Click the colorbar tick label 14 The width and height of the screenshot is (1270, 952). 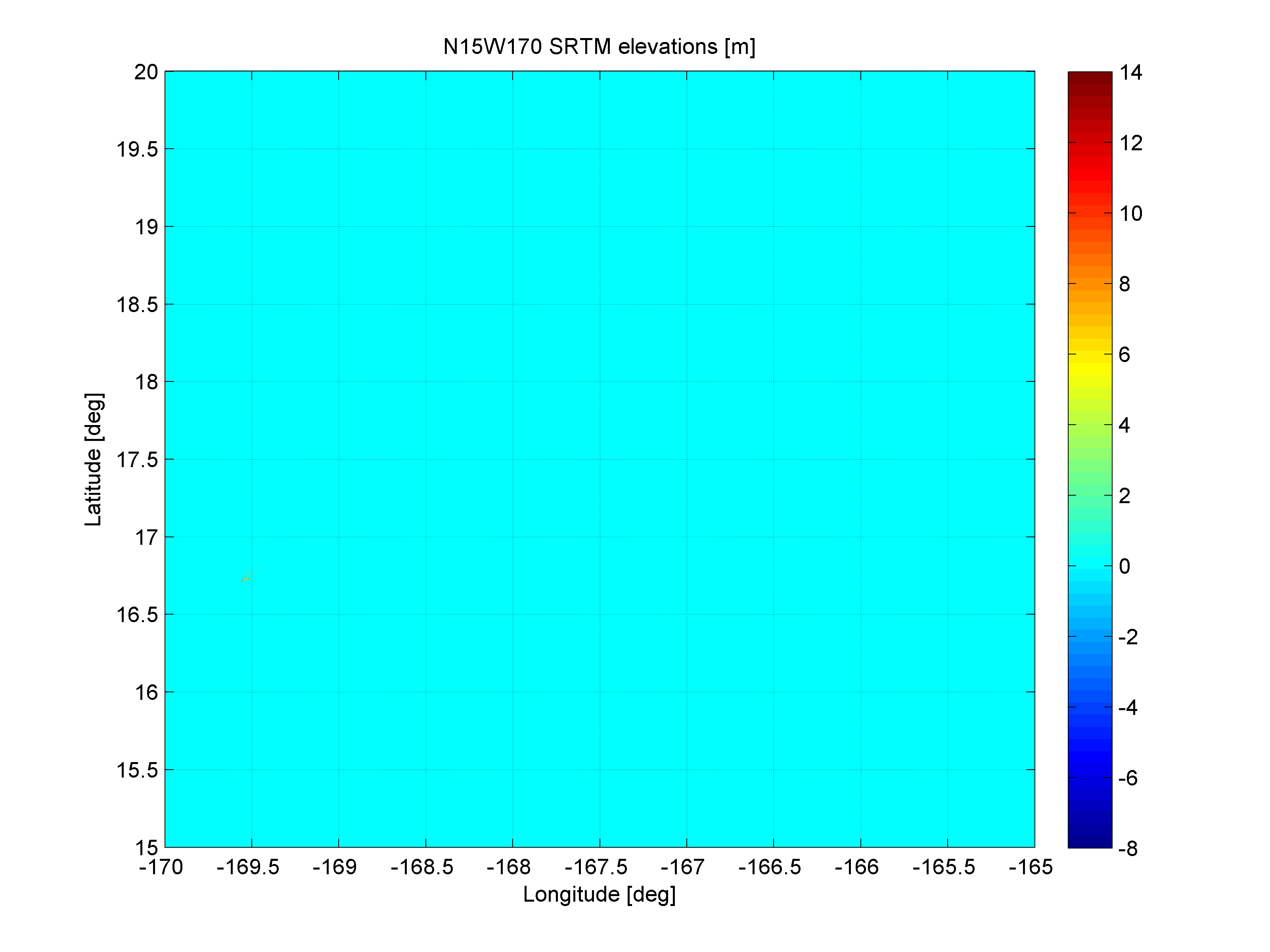1130,72
